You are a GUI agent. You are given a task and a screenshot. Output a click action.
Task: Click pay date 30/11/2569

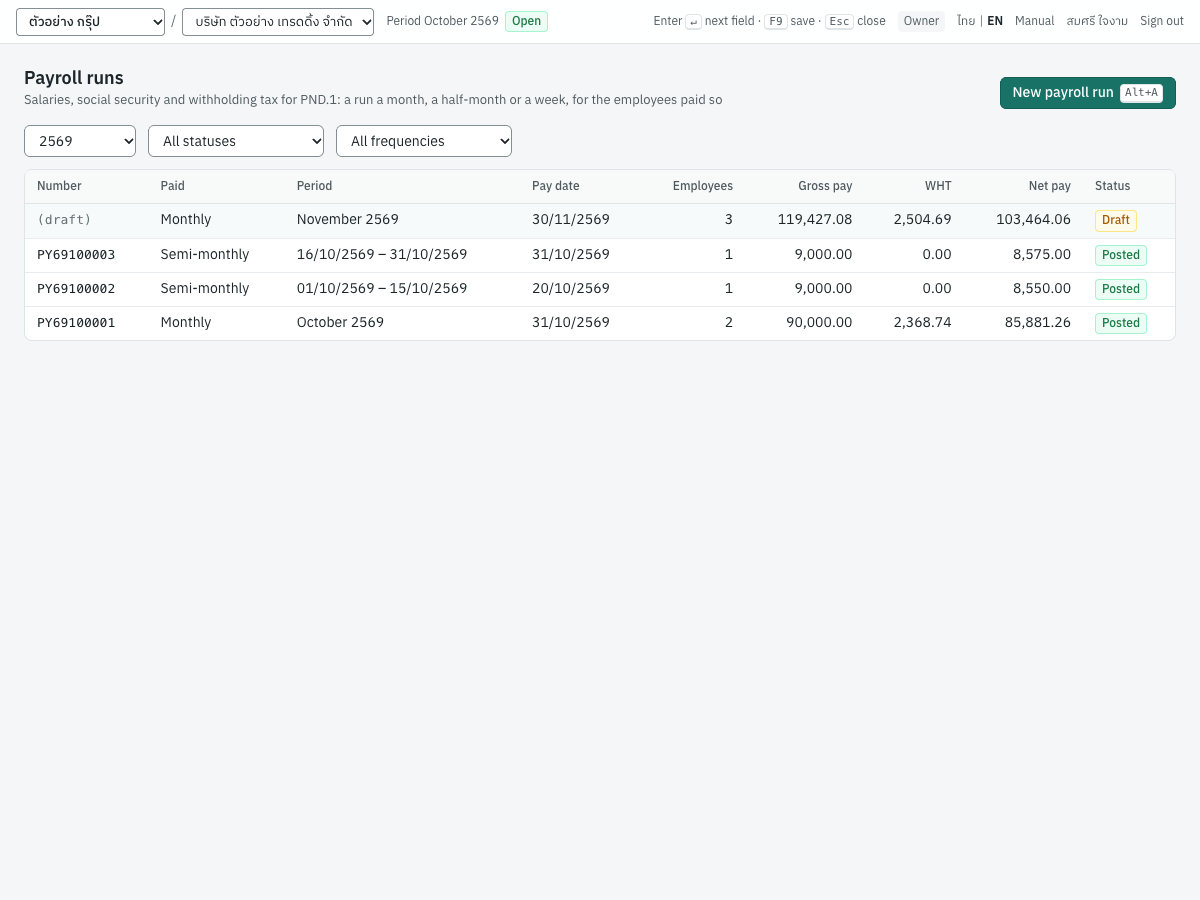point(571,220)
